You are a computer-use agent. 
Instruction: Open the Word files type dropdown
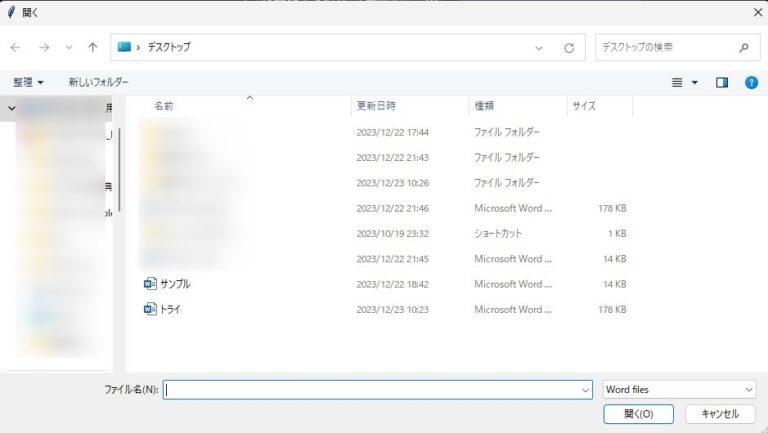(x=749, y=389)
